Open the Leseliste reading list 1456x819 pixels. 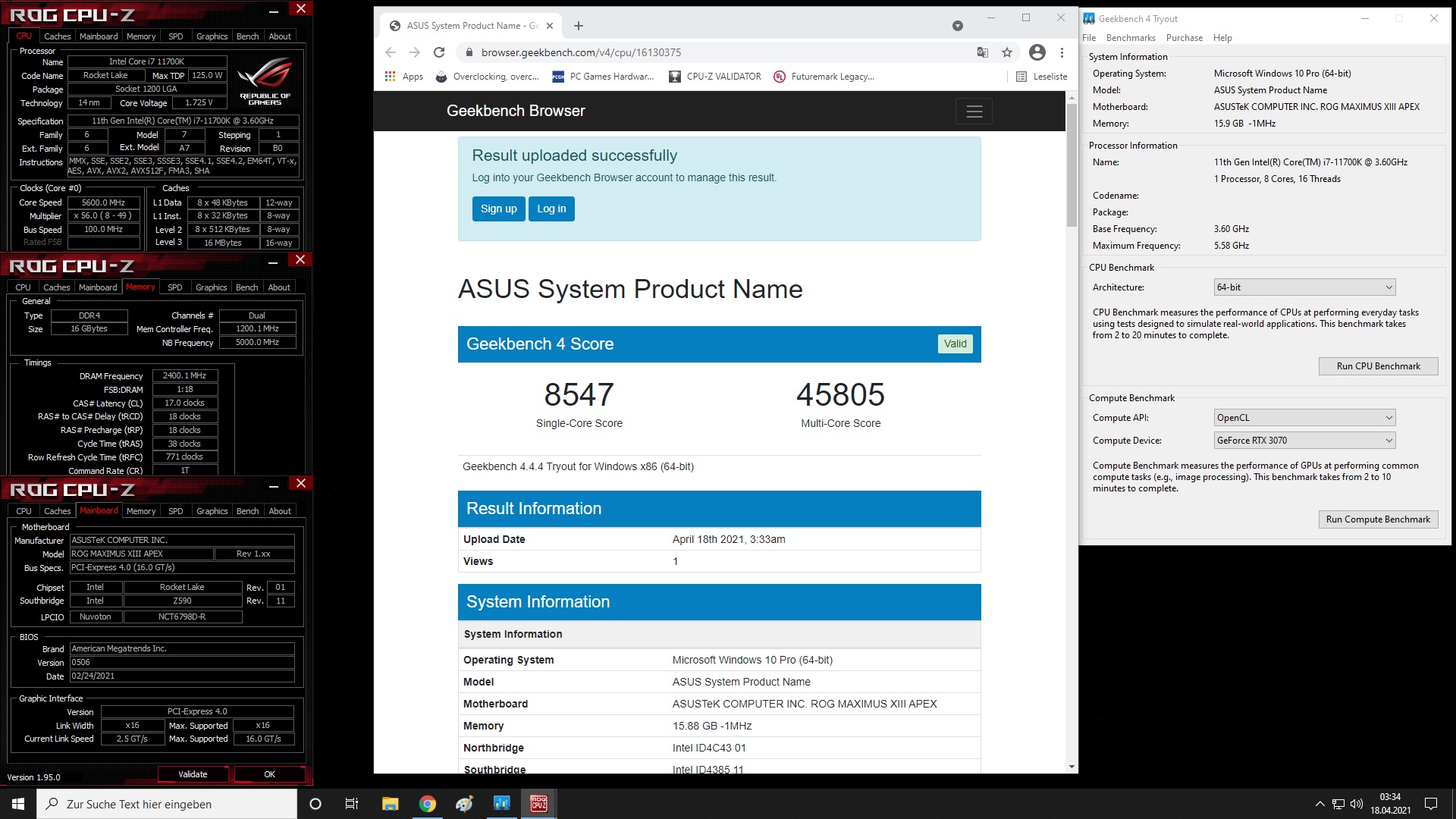[1041, 77]
